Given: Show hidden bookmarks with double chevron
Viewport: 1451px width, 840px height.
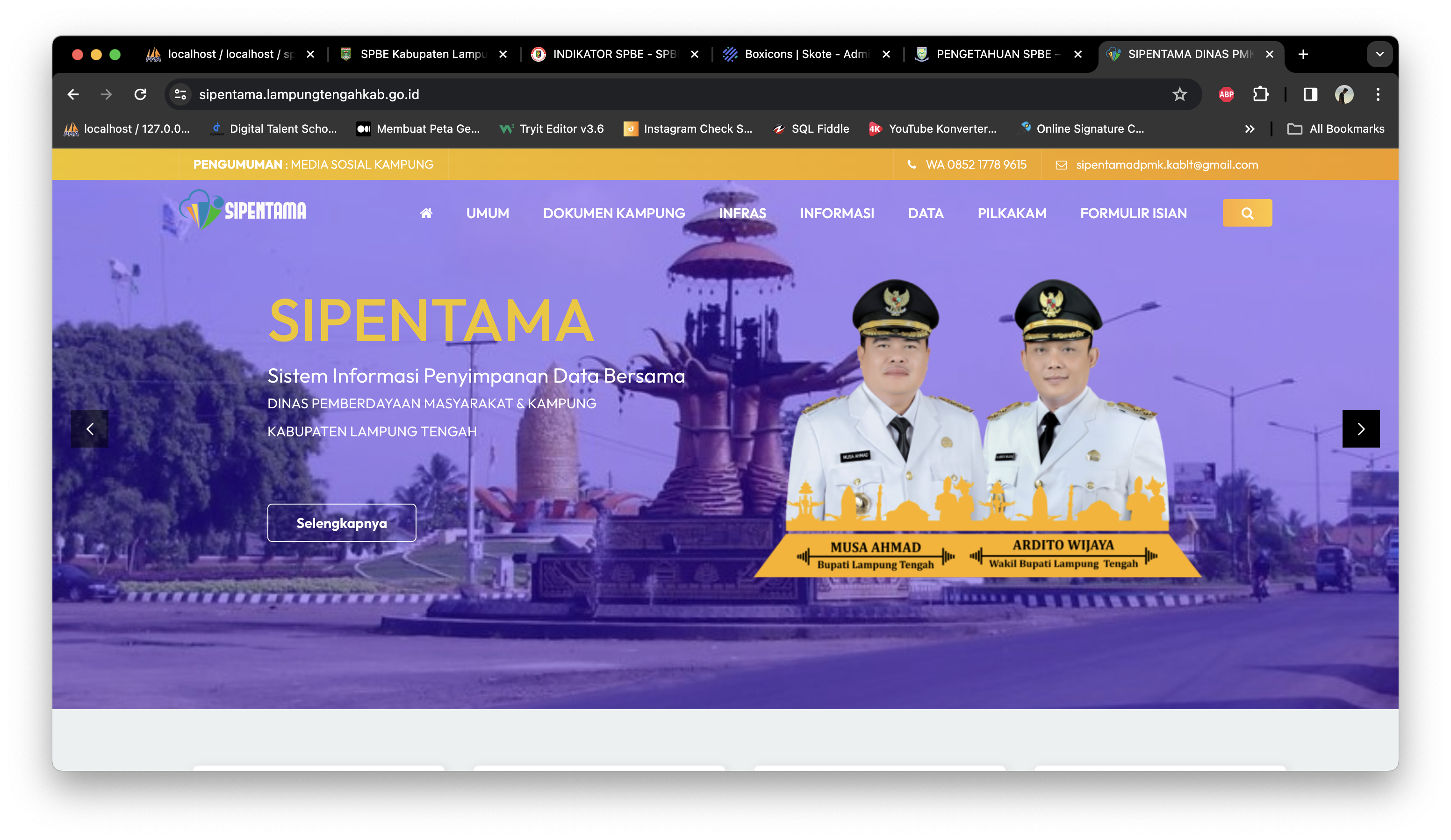Looking at the screenshot, I should click(x=1249, y=129).
